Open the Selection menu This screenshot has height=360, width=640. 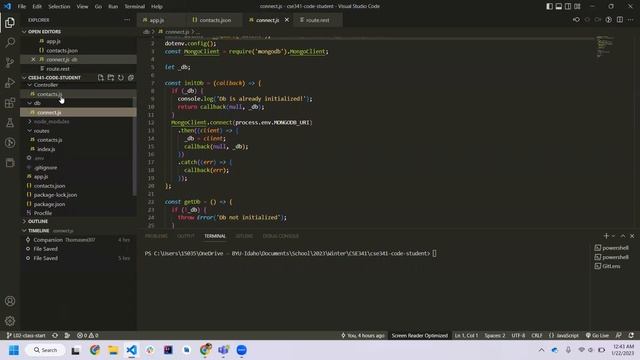point(59,6)
